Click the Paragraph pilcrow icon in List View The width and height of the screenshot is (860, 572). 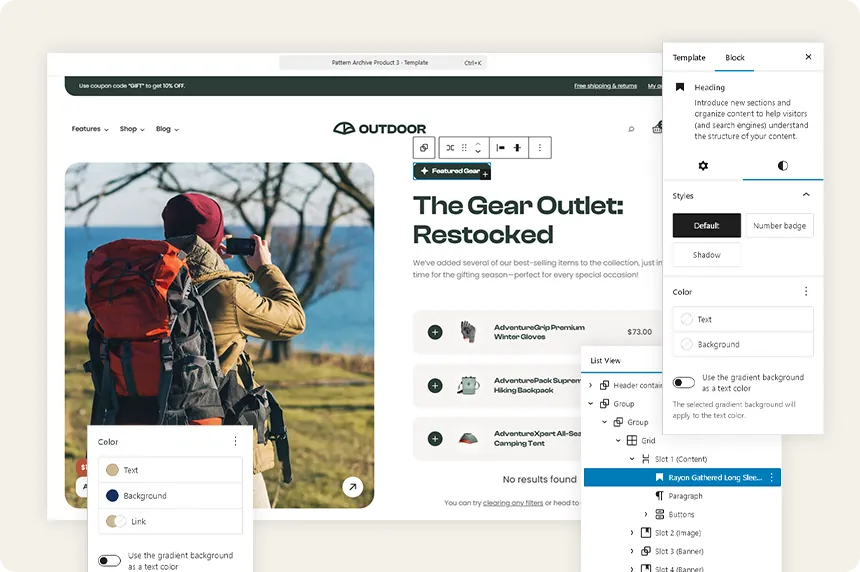pyautogui.click(x=659, y=496)
